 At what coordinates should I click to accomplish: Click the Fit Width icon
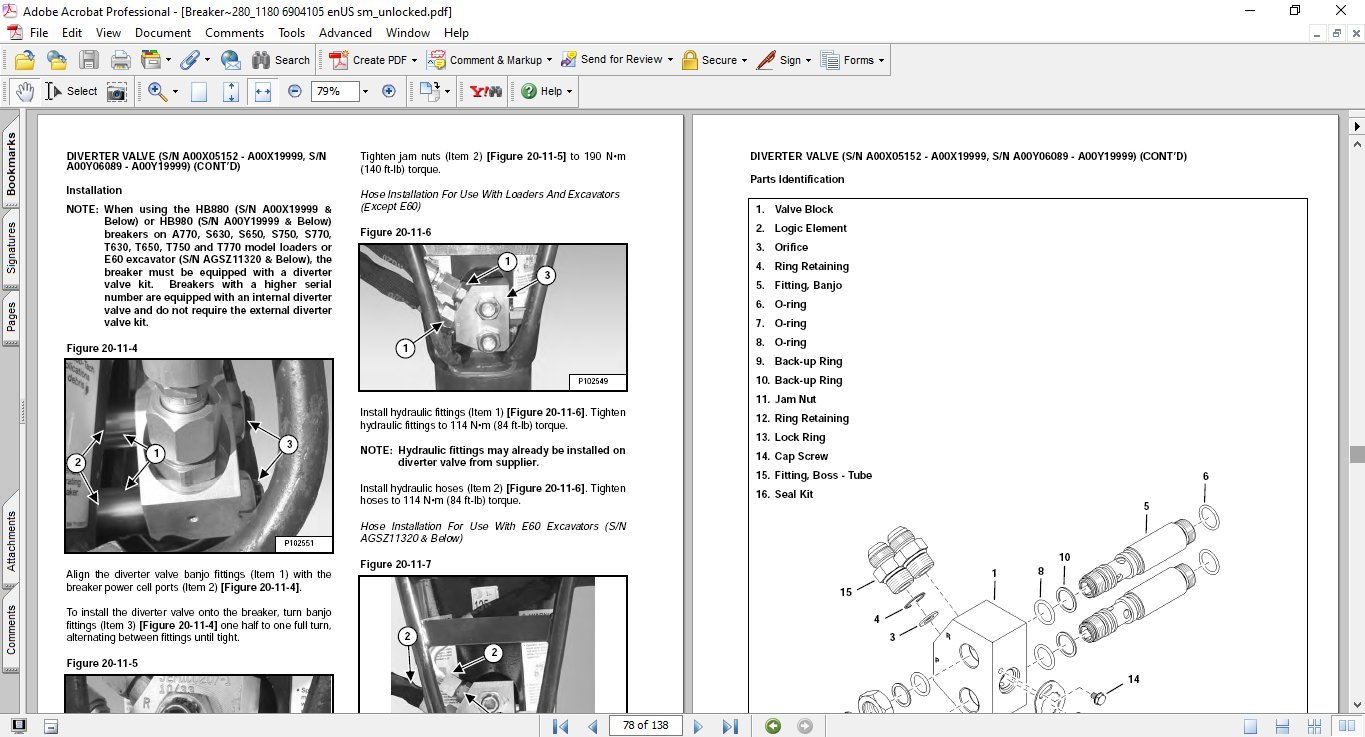(263, 91)
